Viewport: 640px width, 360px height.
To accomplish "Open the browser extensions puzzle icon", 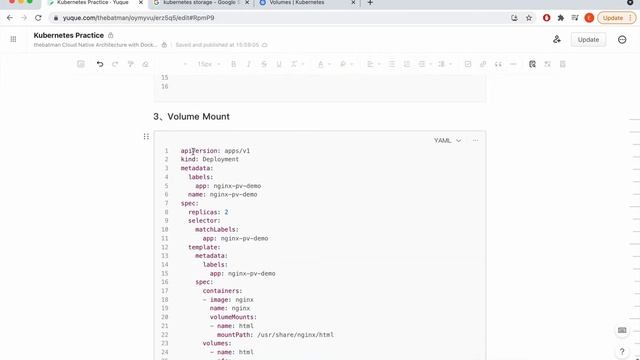I will (x=561, y=18).
